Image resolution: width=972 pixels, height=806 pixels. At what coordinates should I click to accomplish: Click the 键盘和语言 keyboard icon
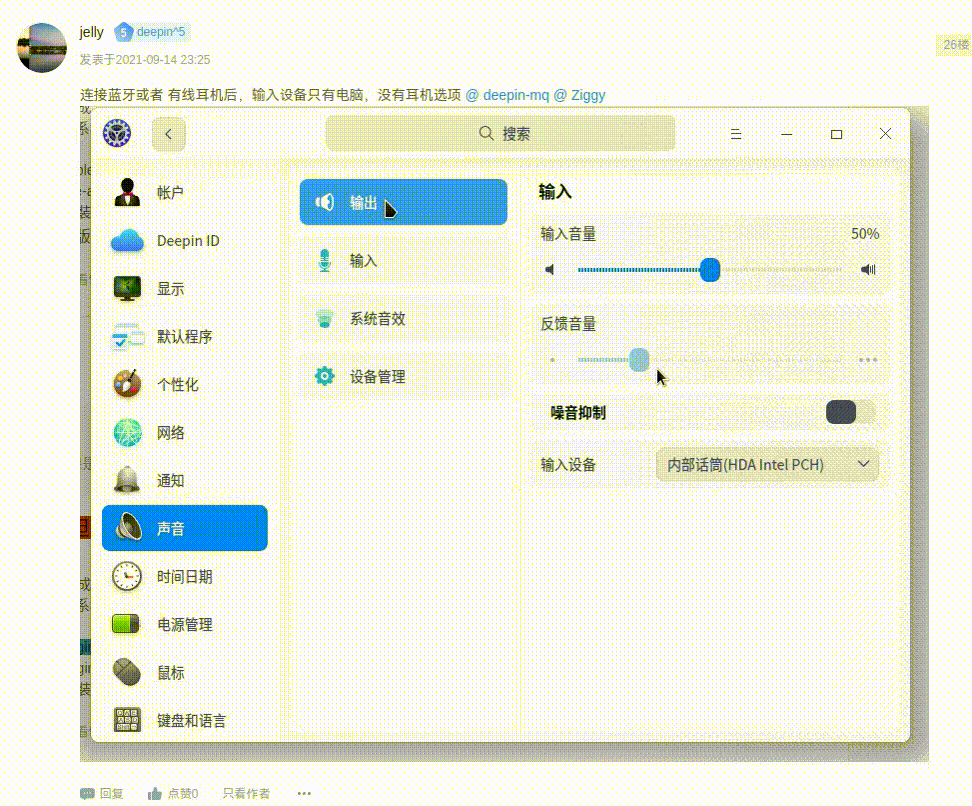pos(127,720)
